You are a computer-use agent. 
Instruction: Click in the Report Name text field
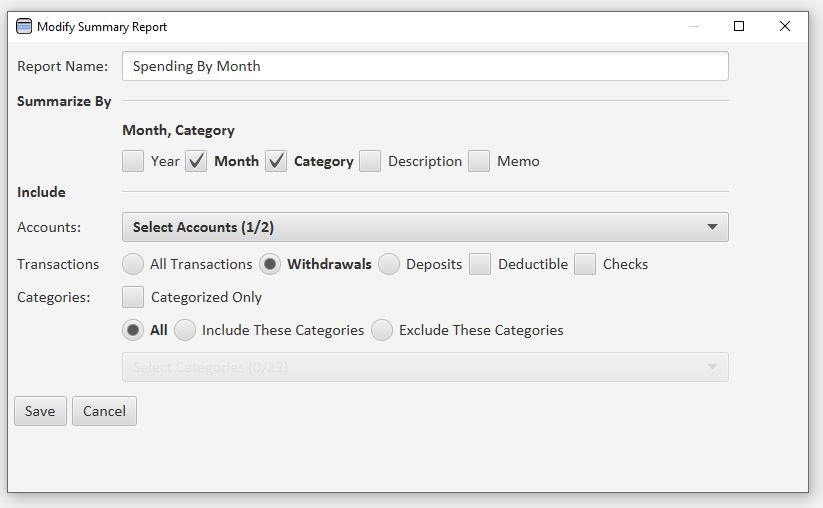pos(425,66)
